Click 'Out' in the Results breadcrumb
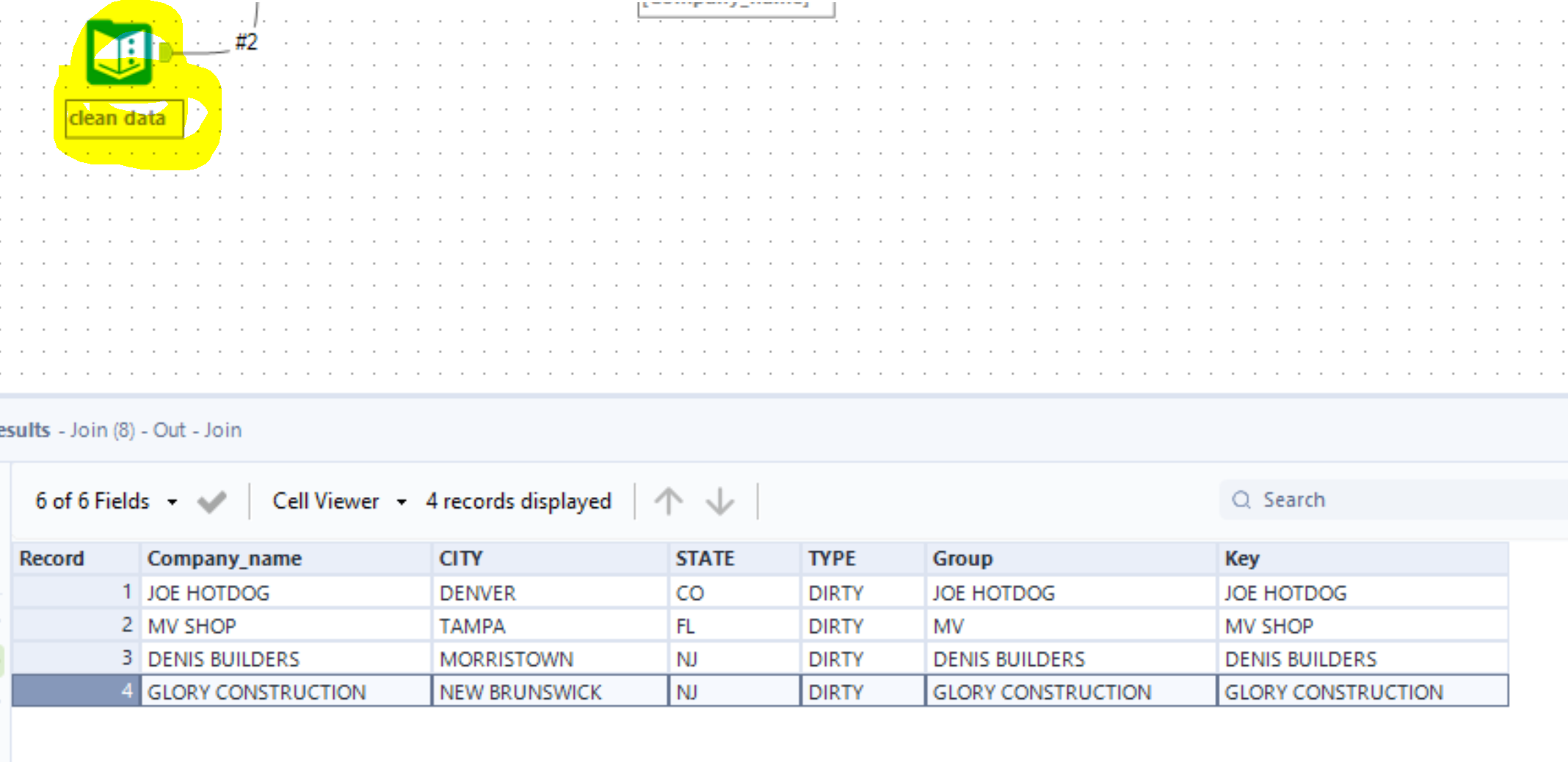This screenshot has height=762, width=1568. click(170, 430)
